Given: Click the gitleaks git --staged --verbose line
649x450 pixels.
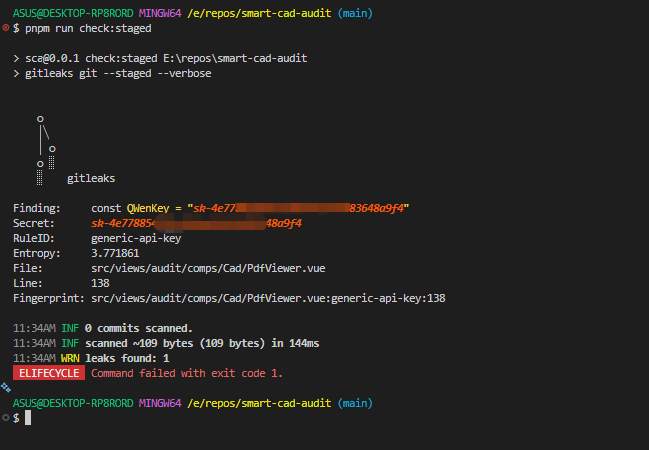Looking at the screenshot, I should pyautogui.click(x=118, y=74).
